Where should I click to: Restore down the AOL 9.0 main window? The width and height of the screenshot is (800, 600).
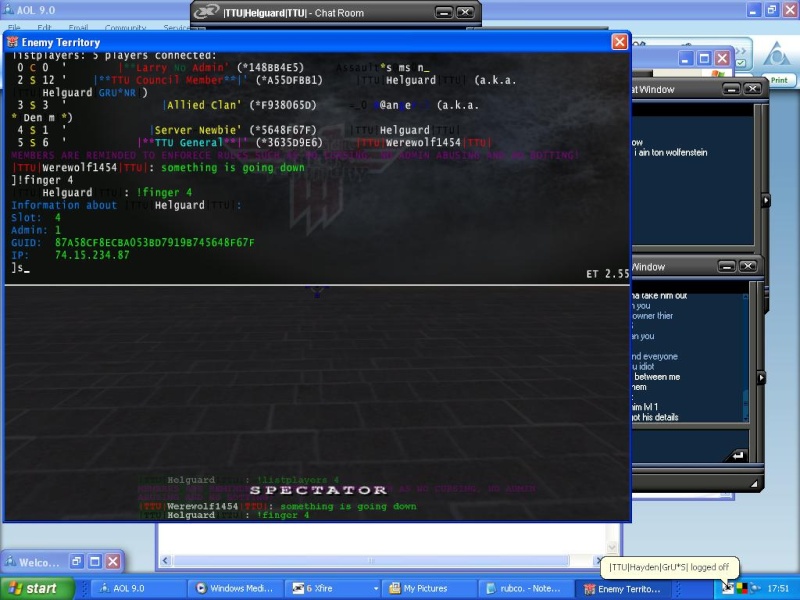(771, 10)
